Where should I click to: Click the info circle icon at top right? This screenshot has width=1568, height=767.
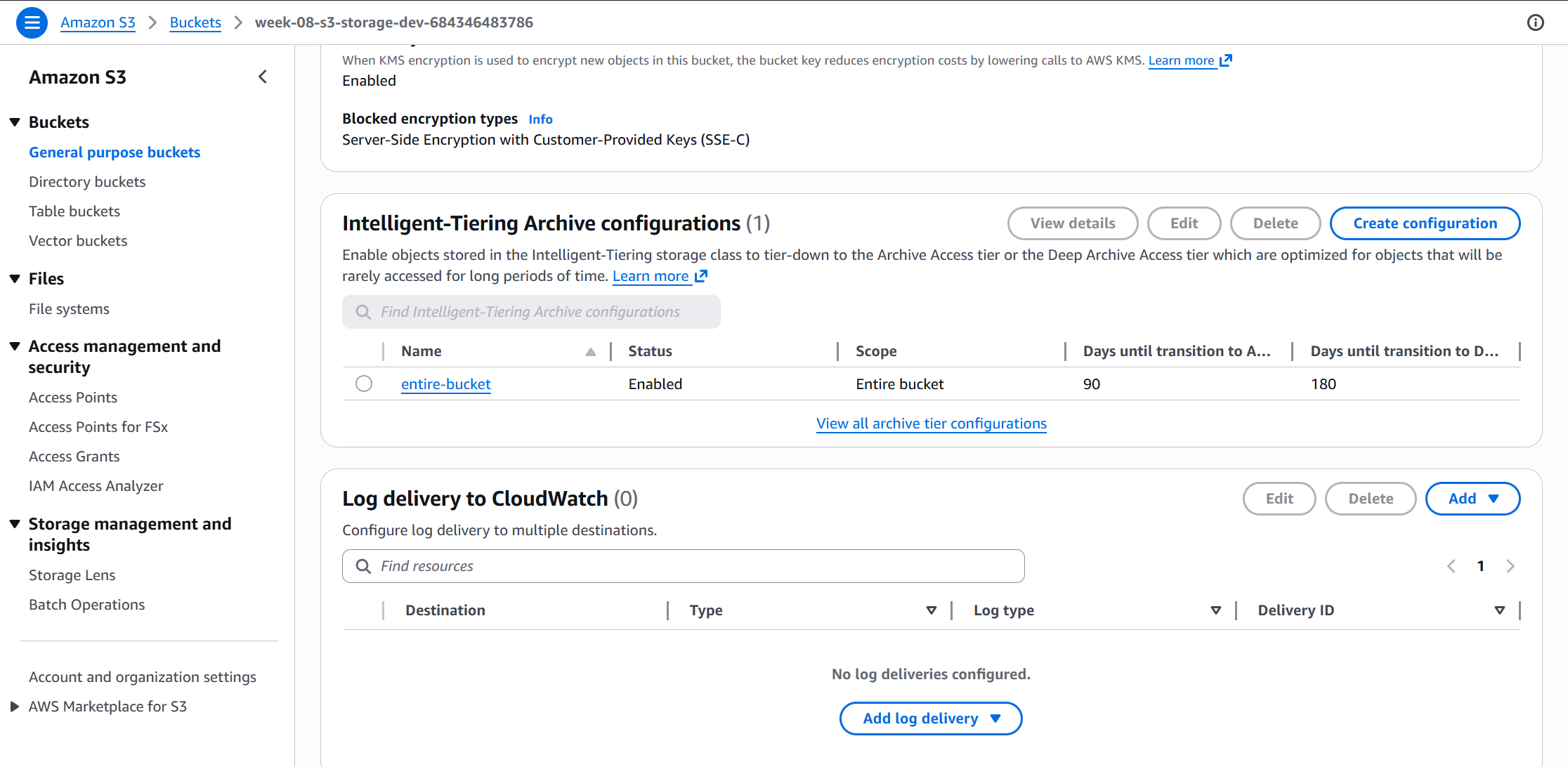tap(1536, 22)
